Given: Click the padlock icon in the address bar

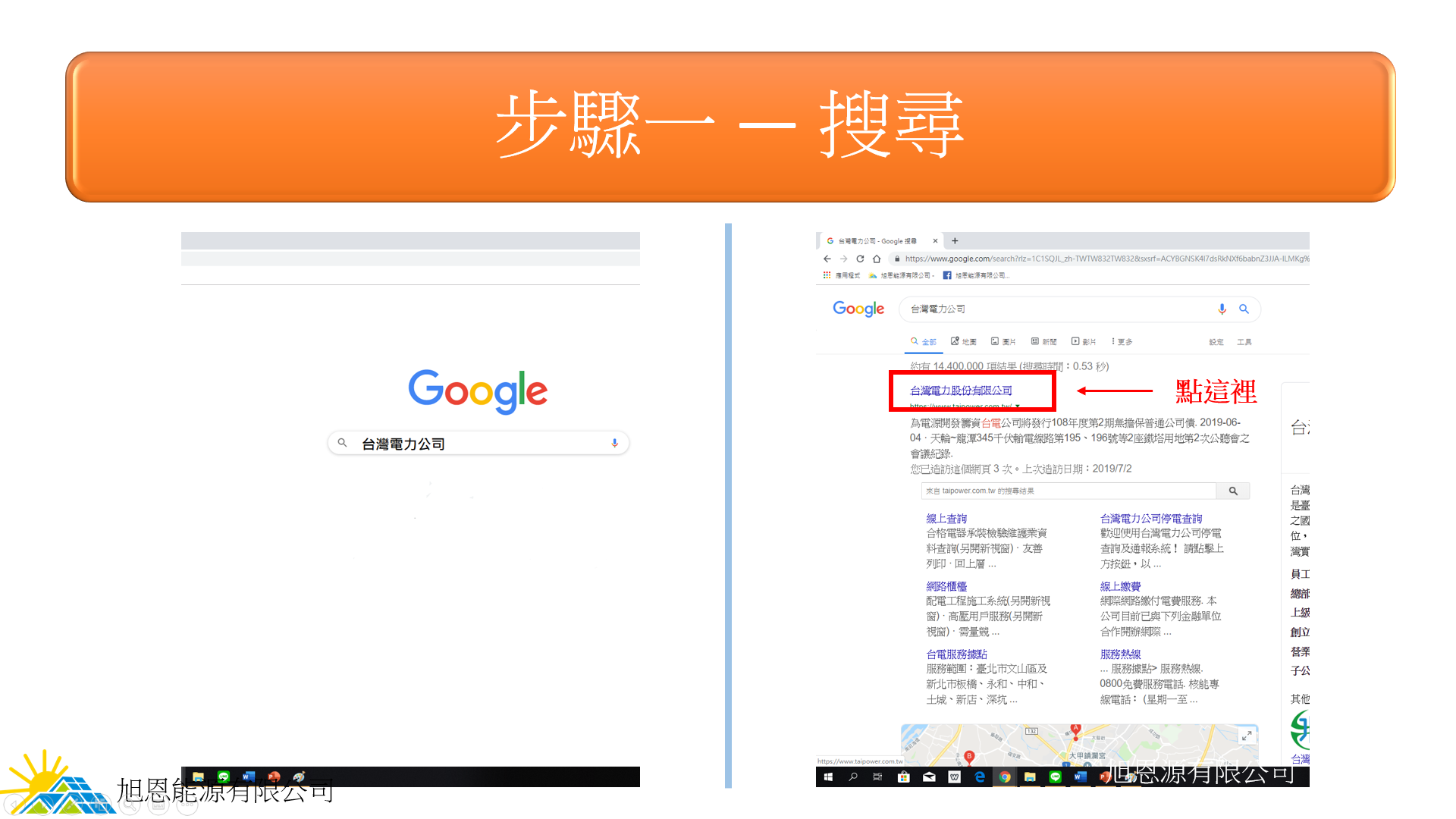Looking at the screenshot, I should coord(897,259).
